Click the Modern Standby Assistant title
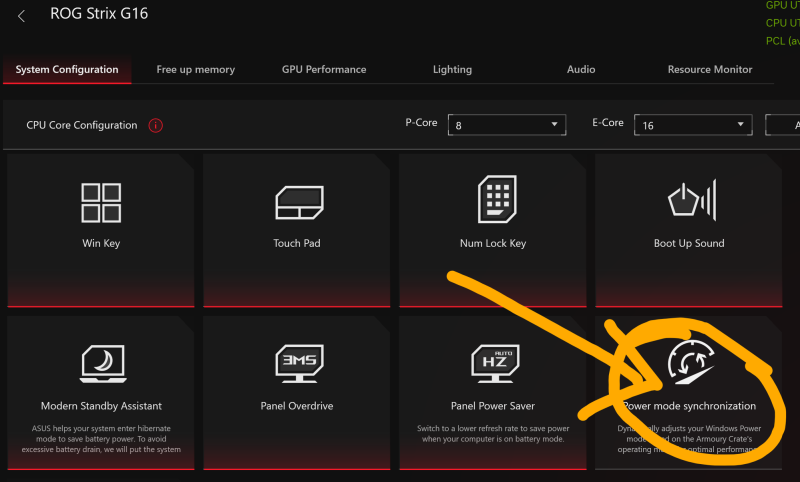The image size is (800, 482). (101, 406)
